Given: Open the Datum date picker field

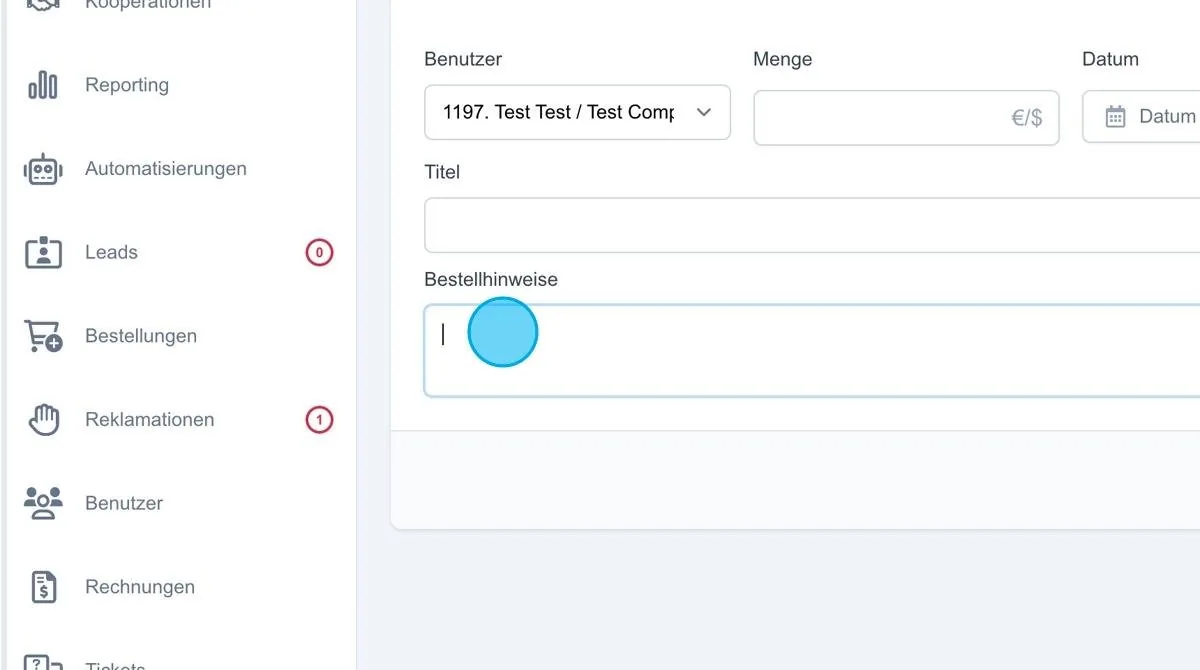Looking at the screenshot, I should coord(1141,116).
